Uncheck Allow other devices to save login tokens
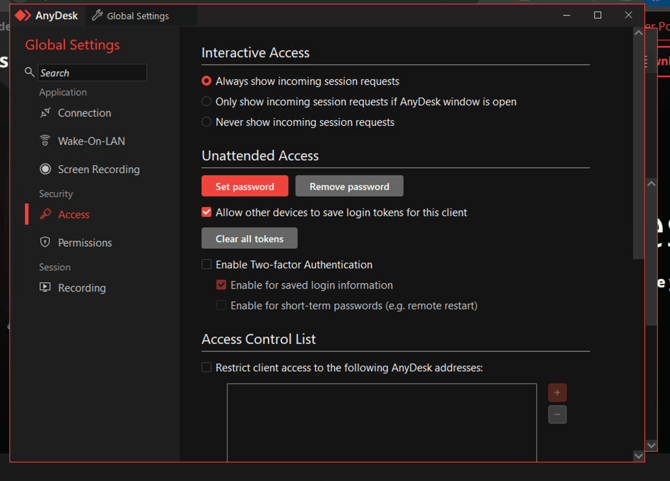Viewport: 670px width, 481px height. (x=206, y=212)
